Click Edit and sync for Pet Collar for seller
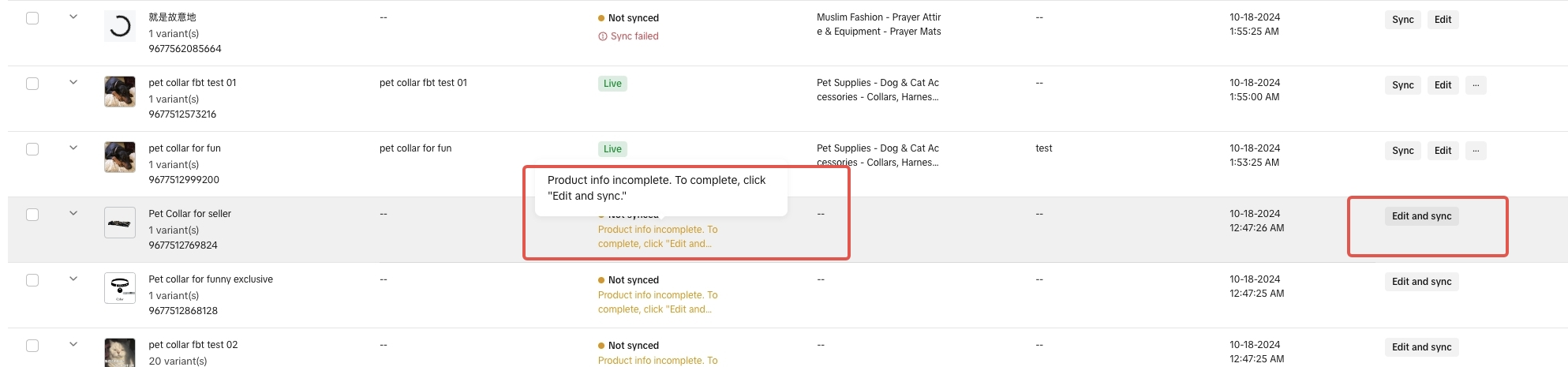The width and height of the screenshot is (1568, 367). click(x=1421, y=216)
